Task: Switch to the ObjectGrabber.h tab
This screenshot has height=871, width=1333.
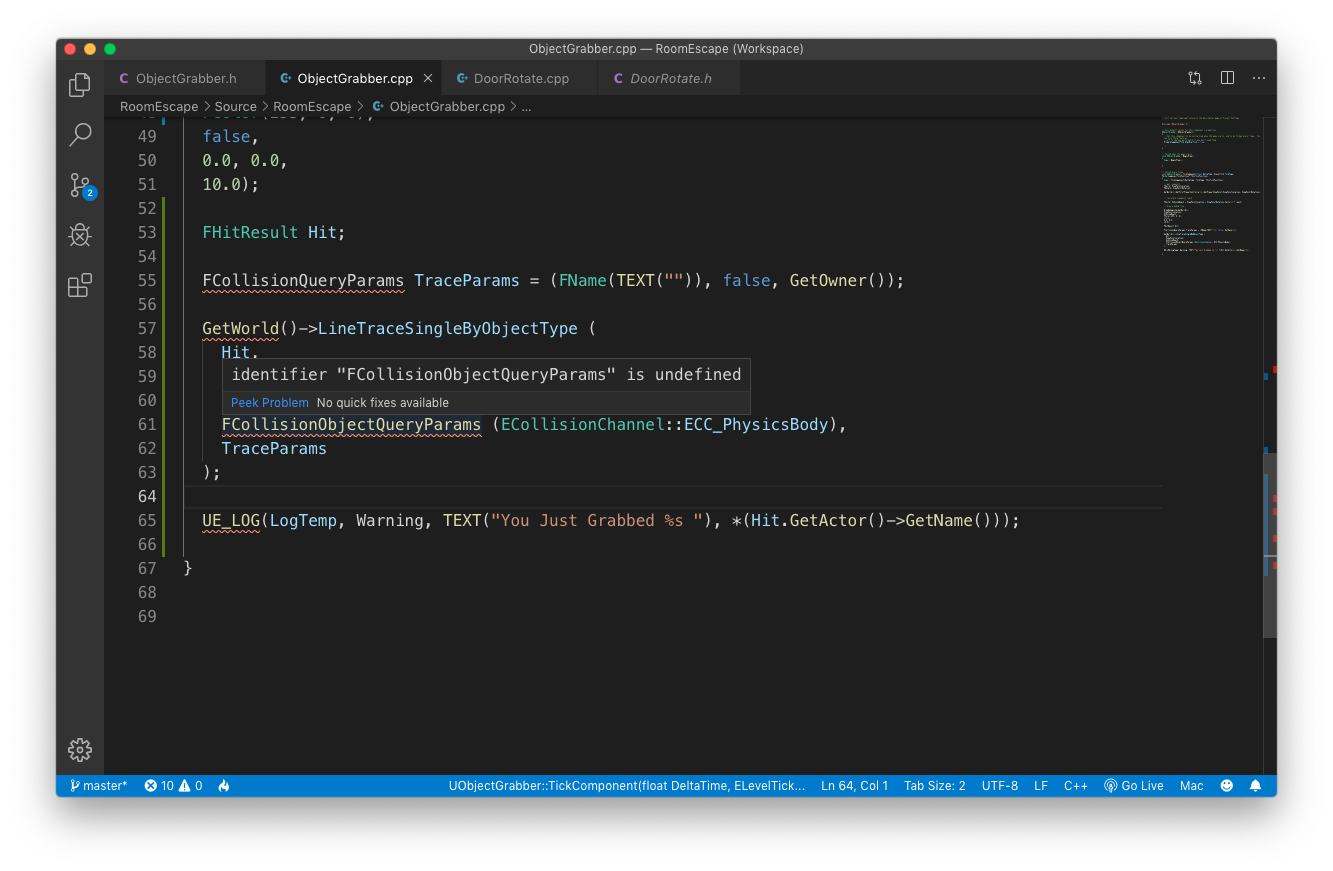Action: pyautogui.click(x=185, y=77)
